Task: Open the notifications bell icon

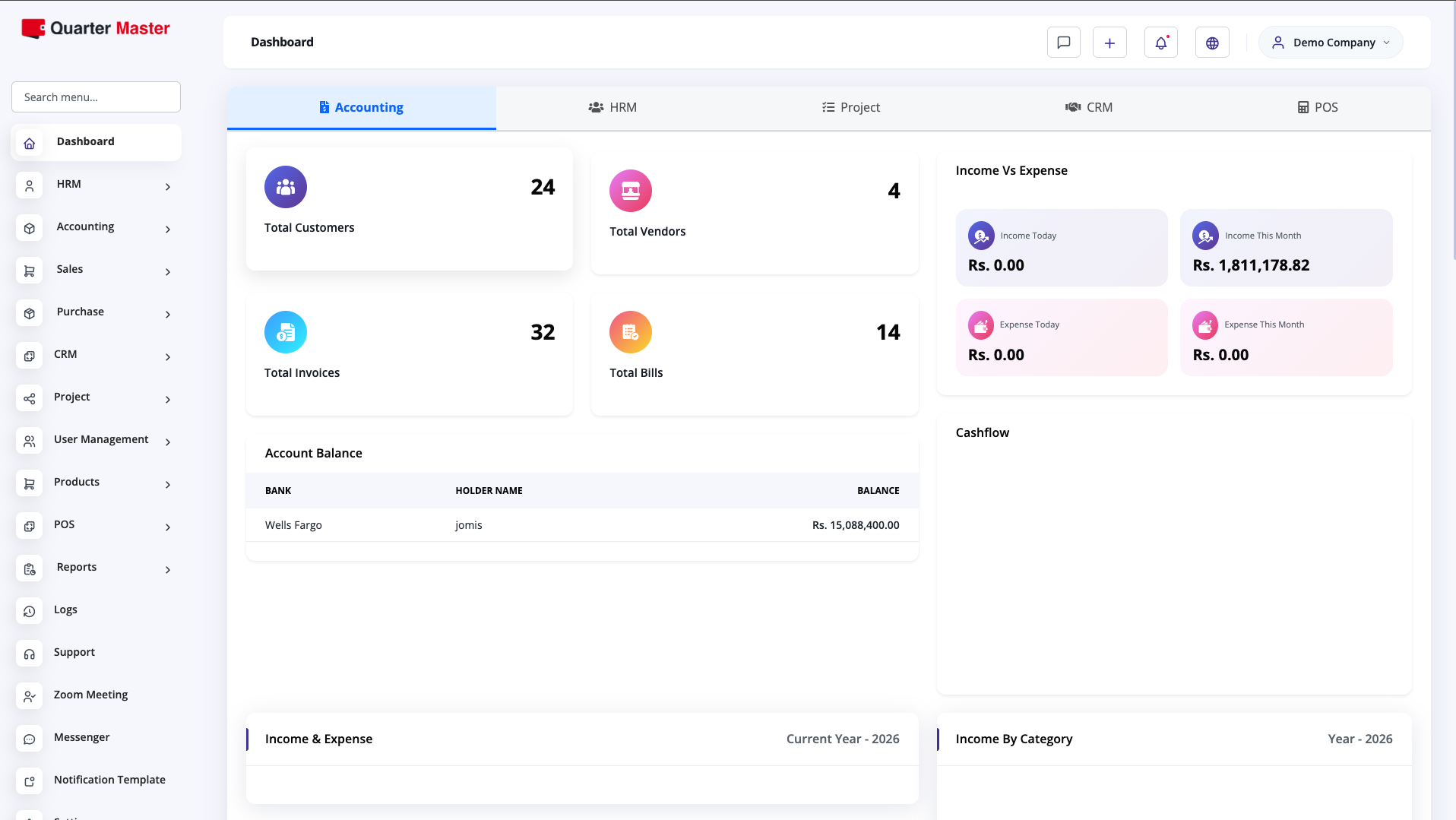Action: coord(1160,43)
